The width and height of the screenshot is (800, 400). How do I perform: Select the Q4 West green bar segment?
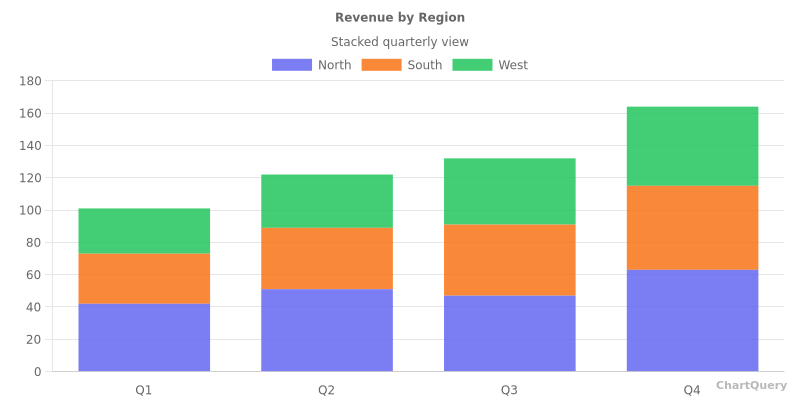[692, 146]
